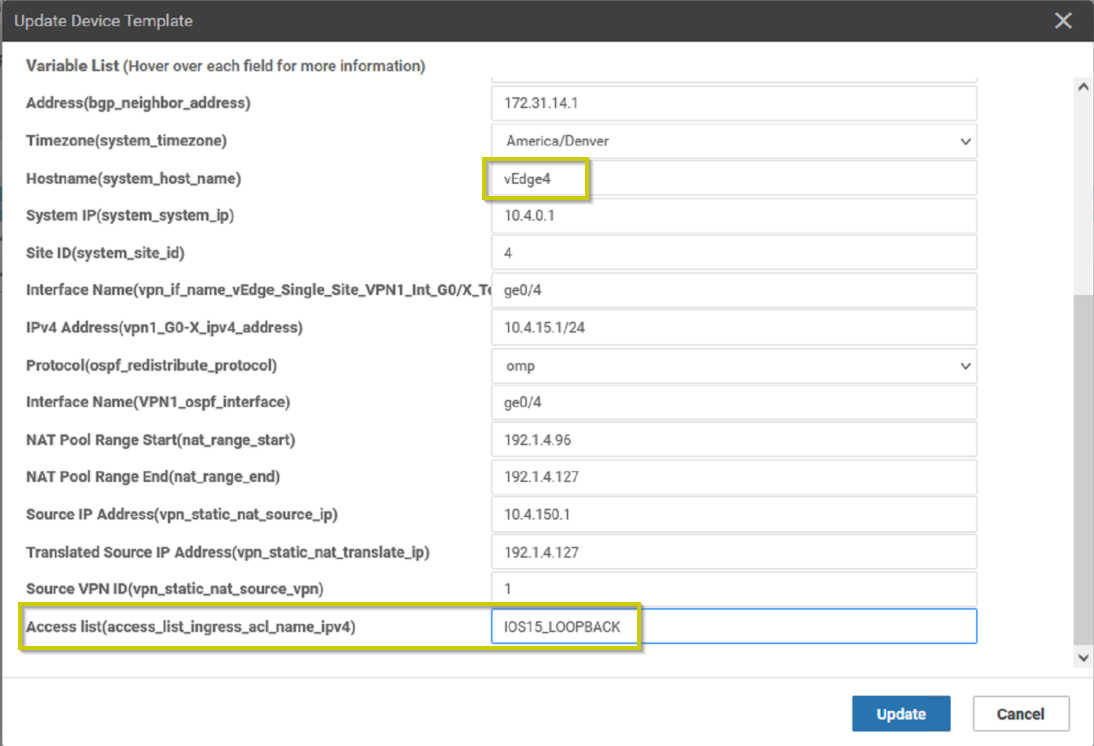This screenshot has width=1094, height=746.
Task: Click the bgp_neighbor_address field 172.31.14.1
Action: tap(733, 103)
